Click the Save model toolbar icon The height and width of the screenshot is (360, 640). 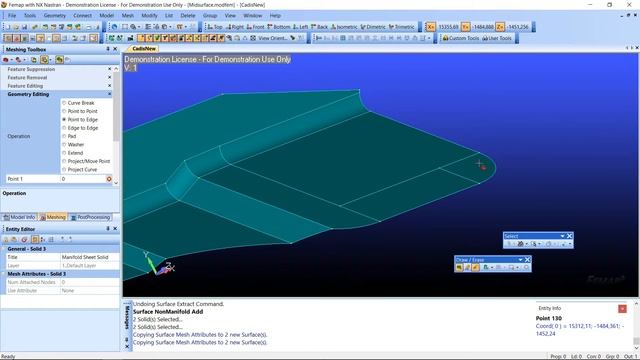(x=24, y=27)
